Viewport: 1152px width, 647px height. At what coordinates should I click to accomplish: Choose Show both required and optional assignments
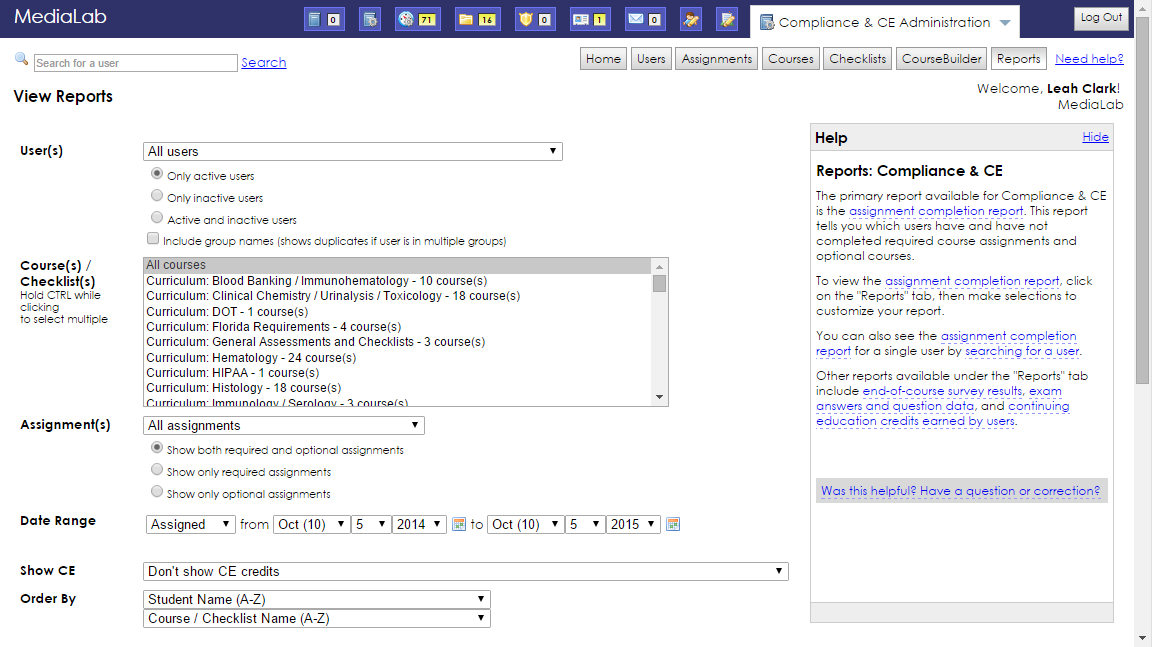click(x=156, y=447)
